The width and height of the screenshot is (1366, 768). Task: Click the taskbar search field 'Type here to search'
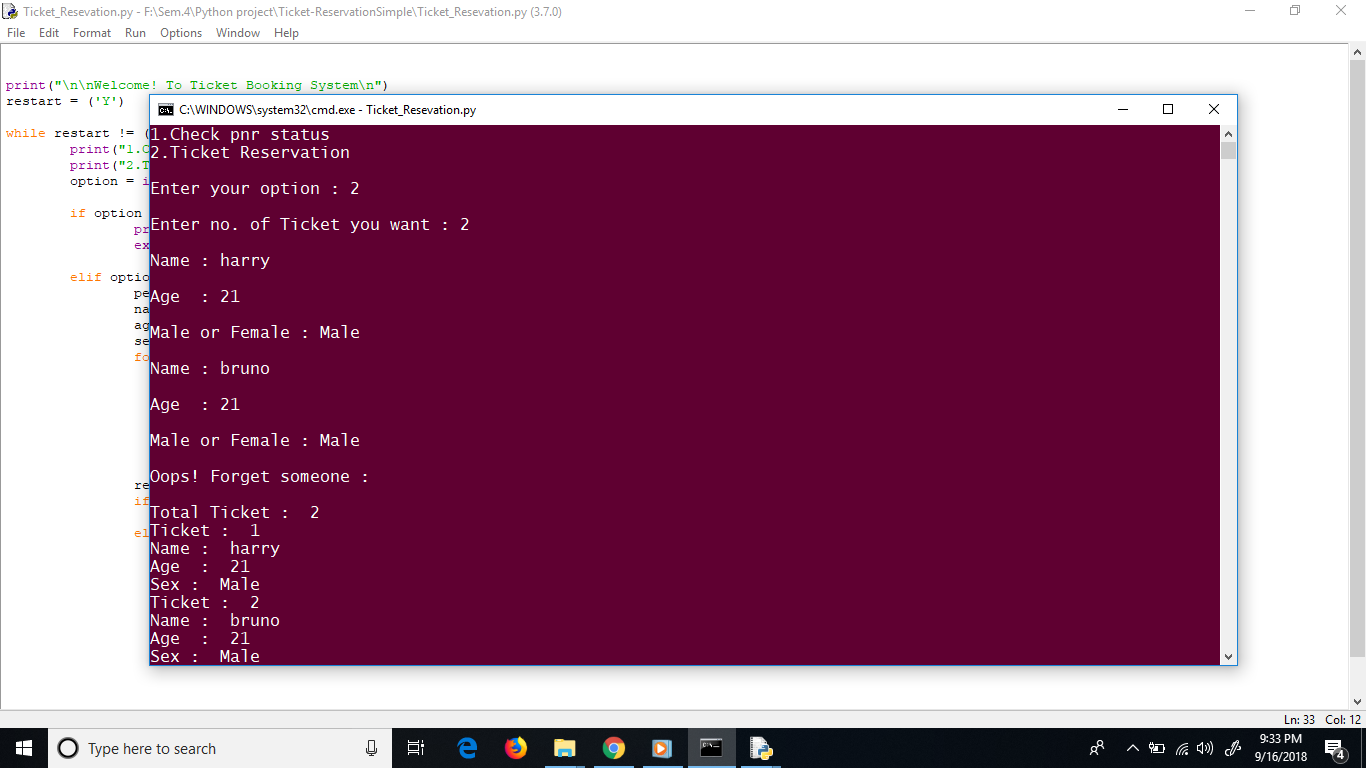pos(220,748)
